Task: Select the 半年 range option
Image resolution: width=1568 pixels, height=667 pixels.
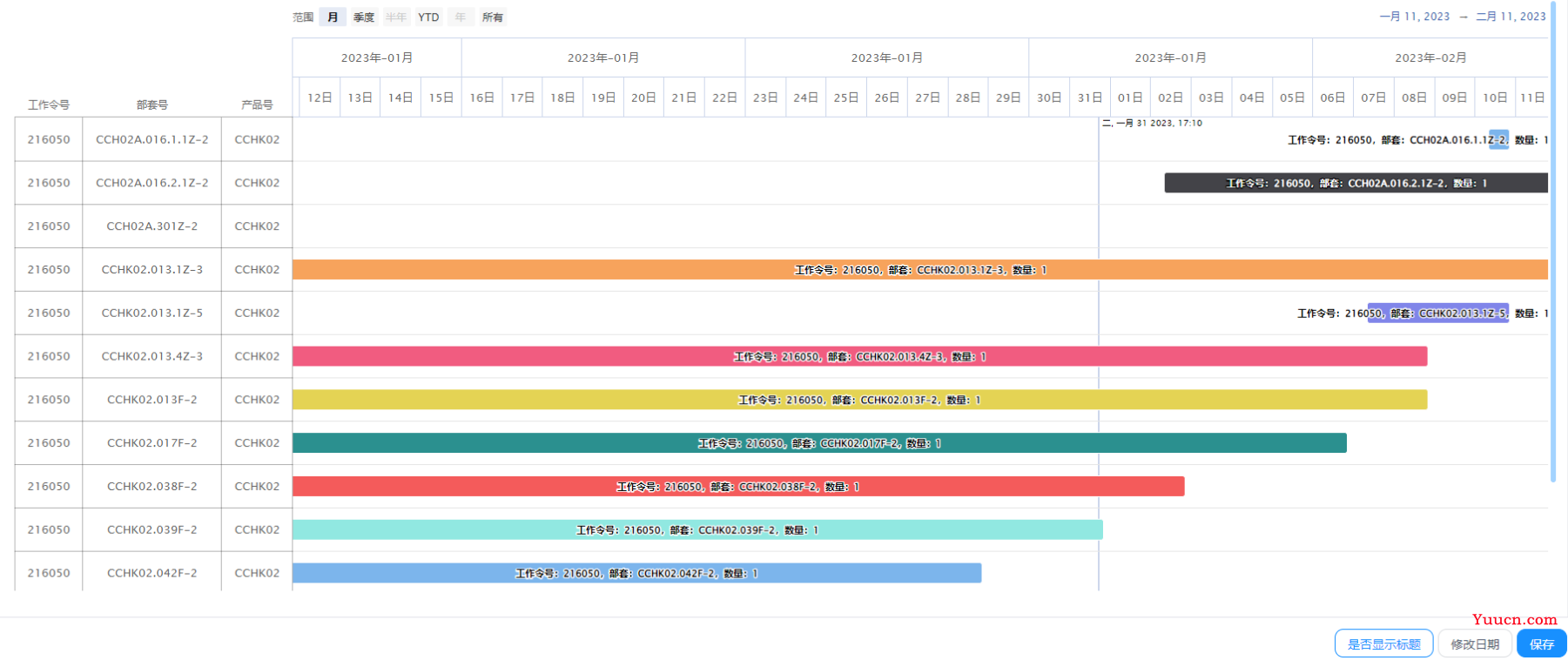Action: (x=396, y=17)
